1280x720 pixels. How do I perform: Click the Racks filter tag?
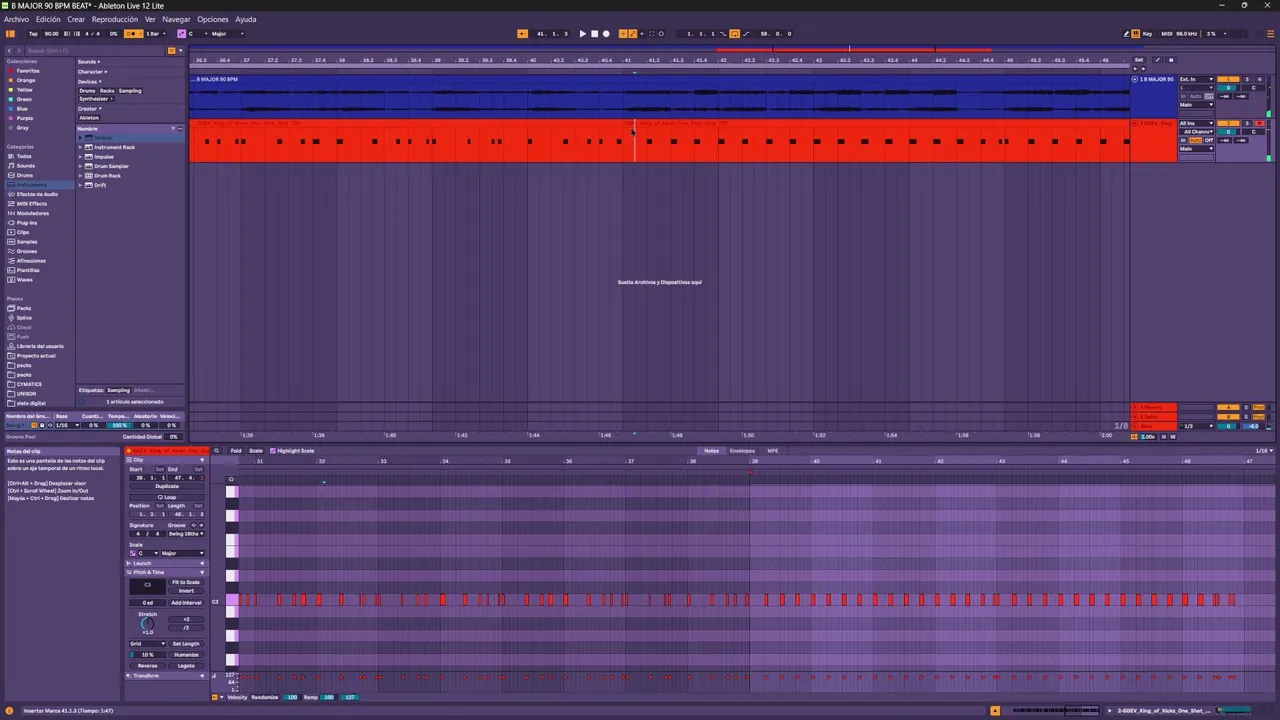107,91
